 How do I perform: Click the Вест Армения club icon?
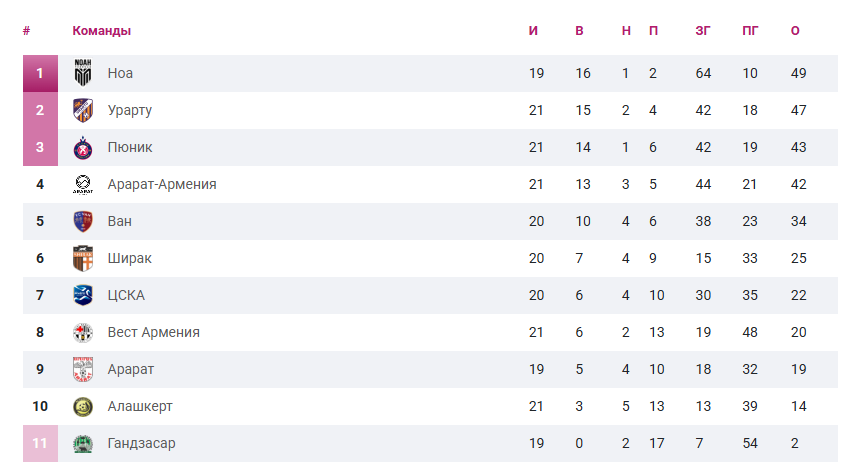(x=83, y=332)
